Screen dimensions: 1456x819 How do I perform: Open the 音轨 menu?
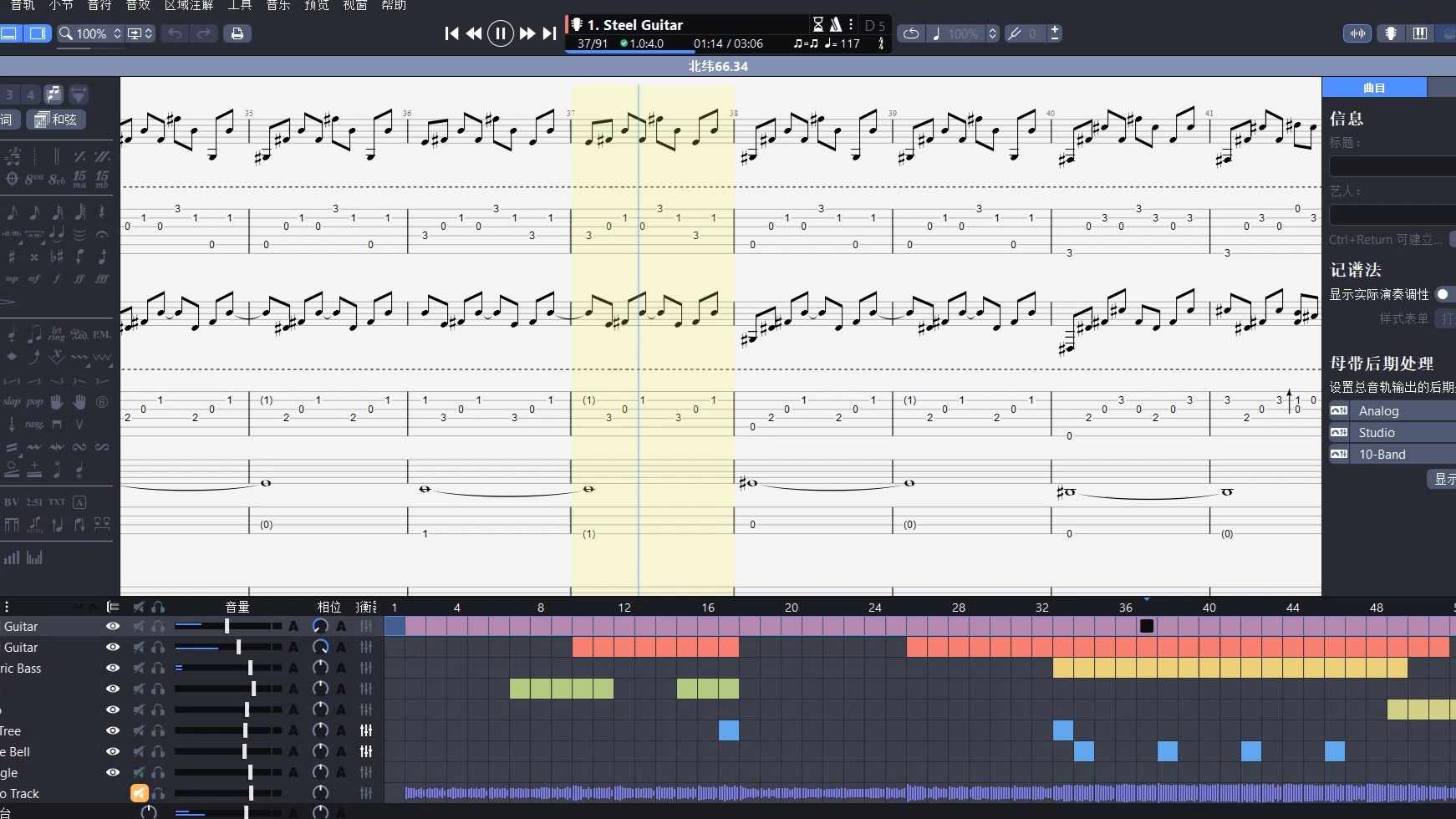point(23,5)
